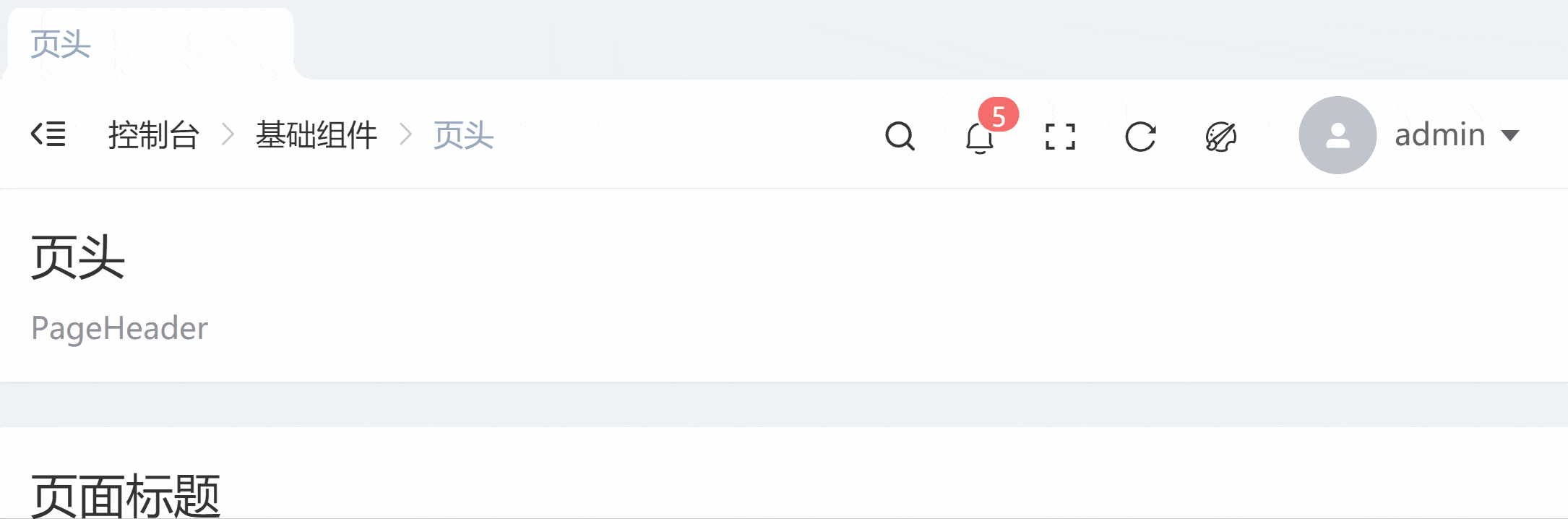1568x519 pixels.
Task: Open the theme palette settings icon
Action: point(1221,136)
